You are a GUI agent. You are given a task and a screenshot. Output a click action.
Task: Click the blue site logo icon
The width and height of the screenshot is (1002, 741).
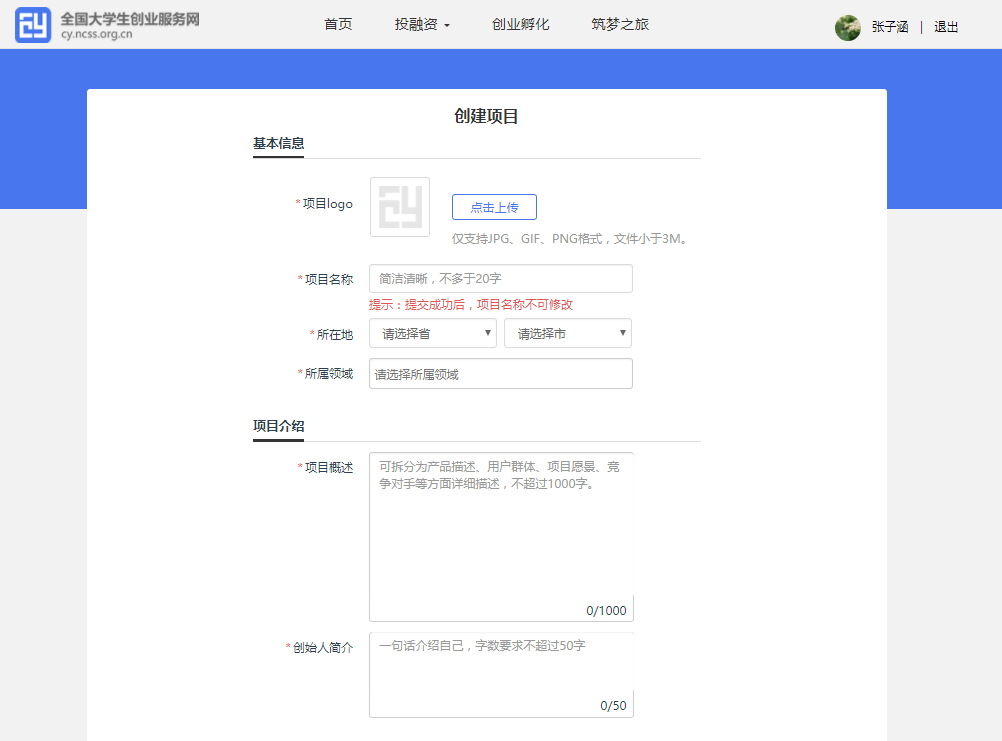click(x=32, y=25)
